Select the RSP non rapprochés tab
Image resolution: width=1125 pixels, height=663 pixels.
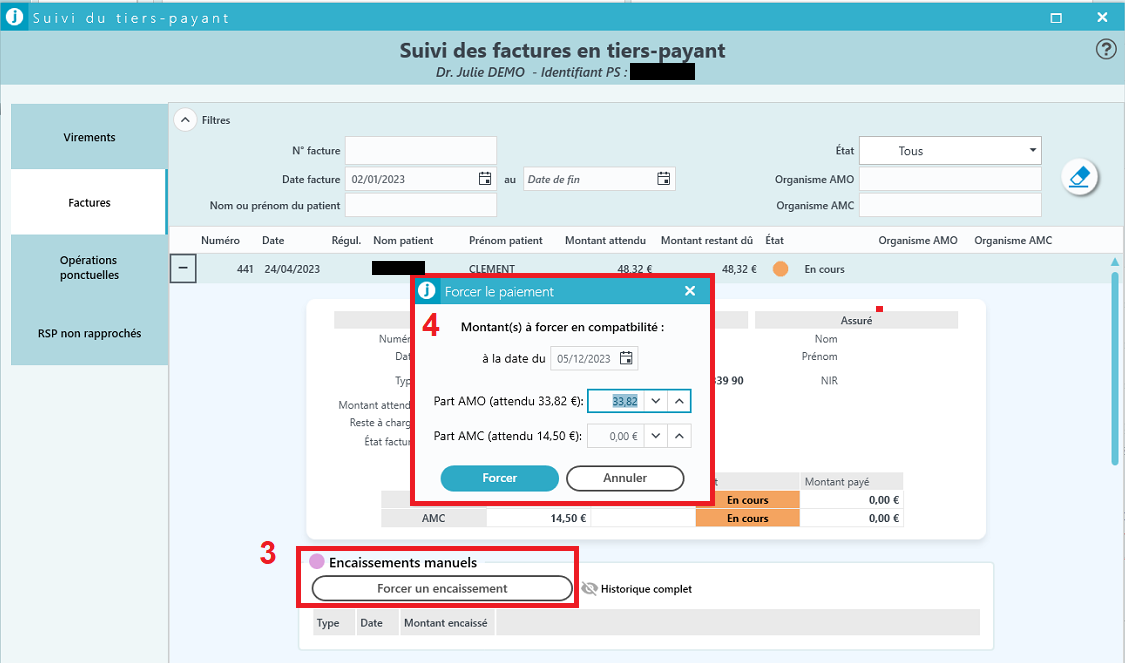pyautogui.click(x=89, y=334)
